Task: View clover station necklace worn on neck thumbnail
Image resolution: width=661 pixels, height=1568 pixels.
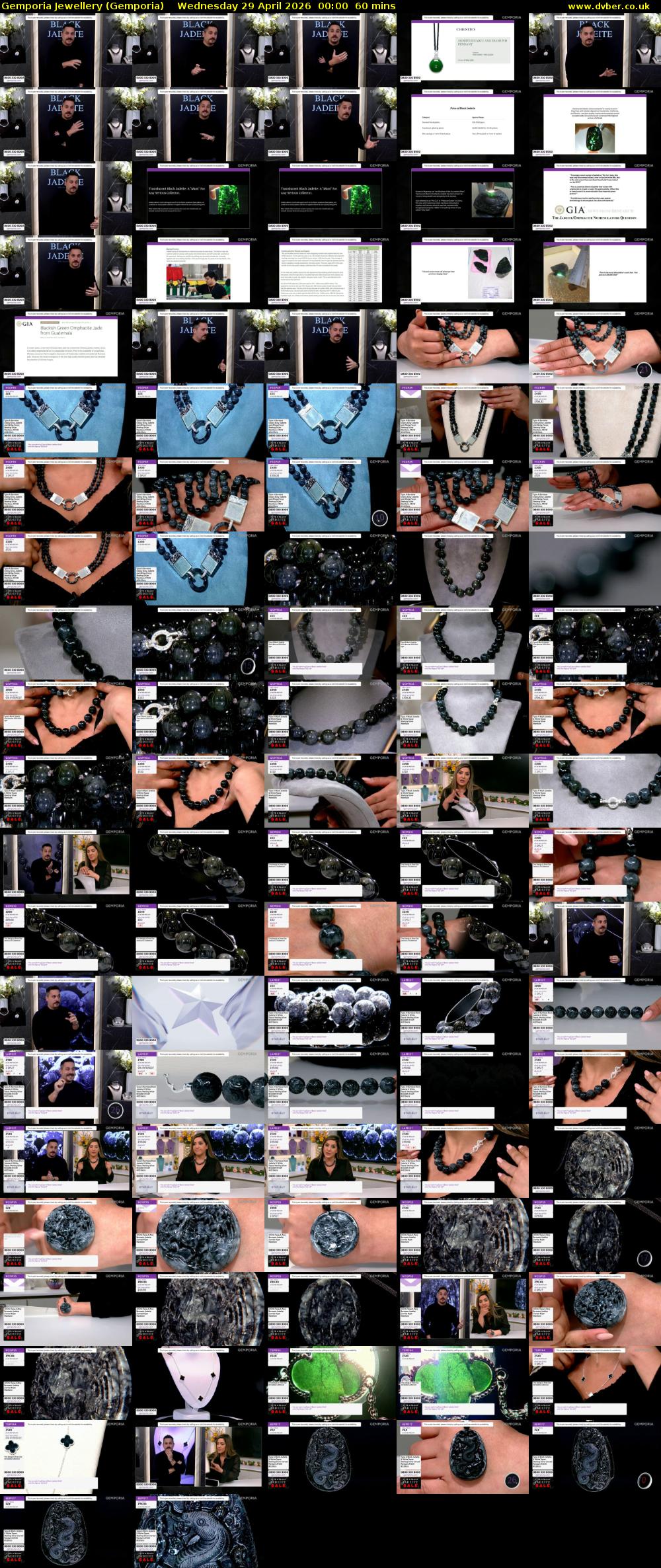Action: 595,1383
